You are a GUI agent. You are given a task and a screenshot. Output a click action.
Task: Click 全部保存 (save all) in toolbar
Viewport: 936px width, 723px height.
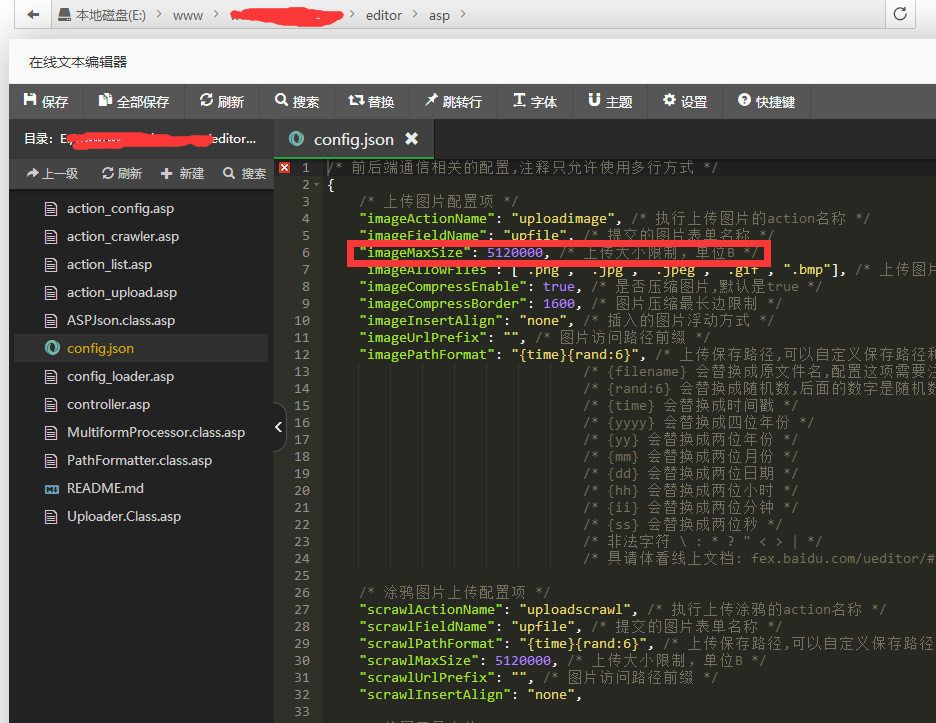[x=134, y=101]
